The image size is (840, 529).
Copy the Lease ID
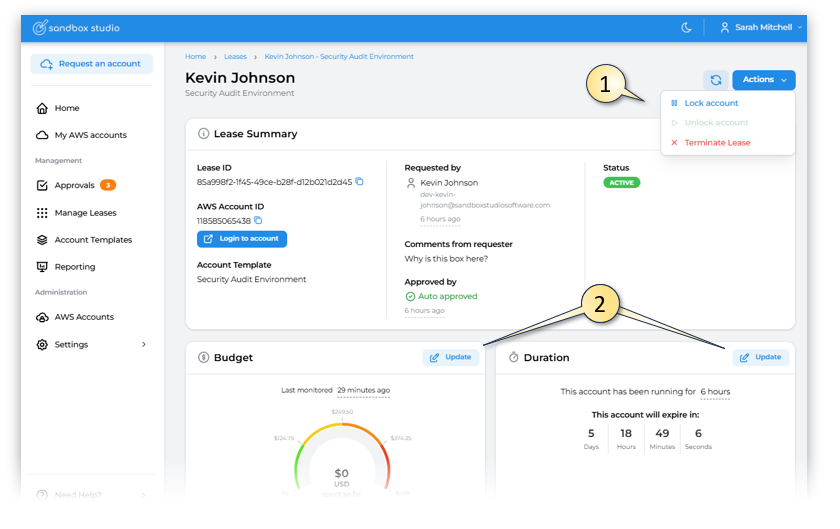[359, 182]
